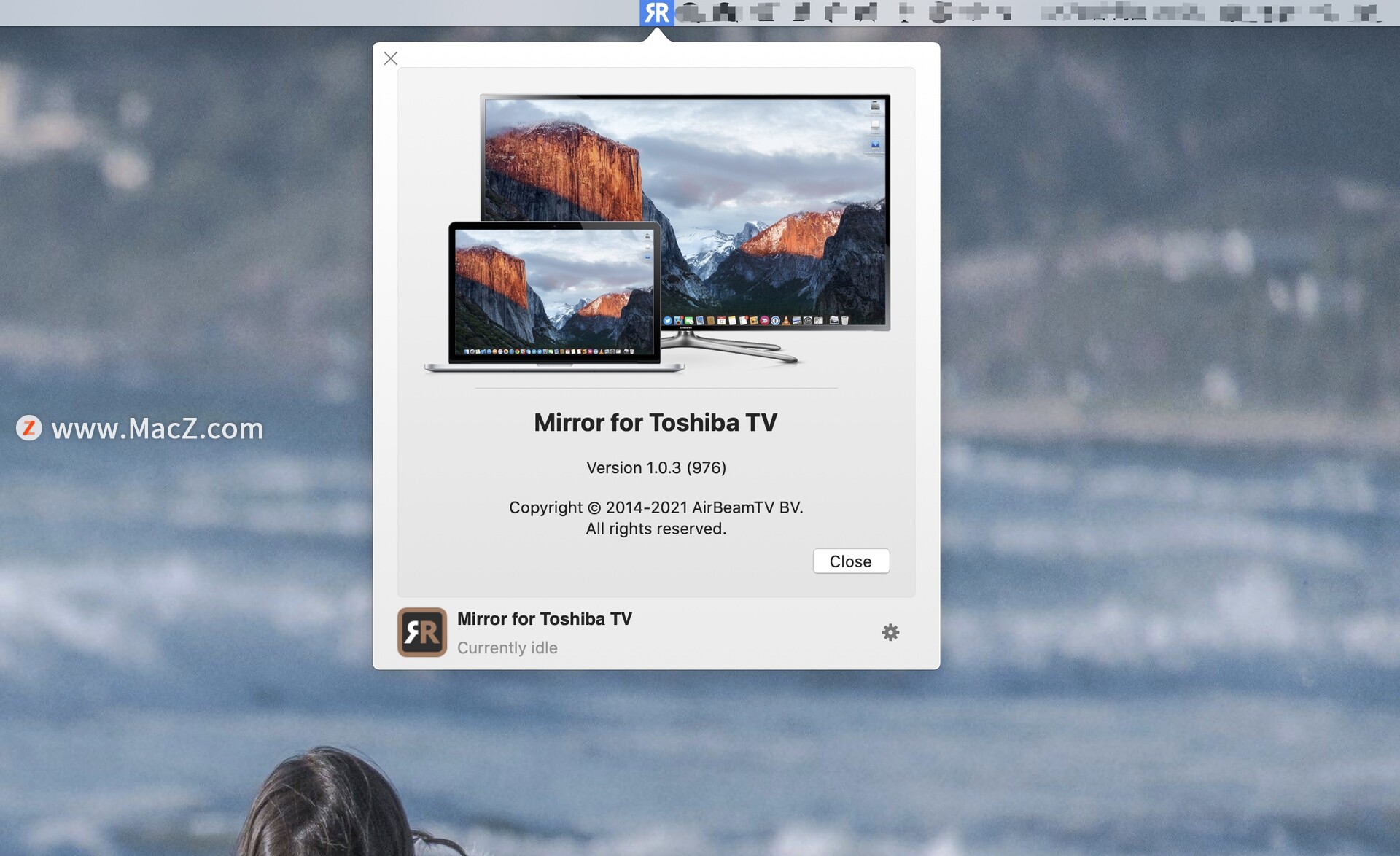Open the settings gear menu
Screen dimensions: 1400x856
890,632
